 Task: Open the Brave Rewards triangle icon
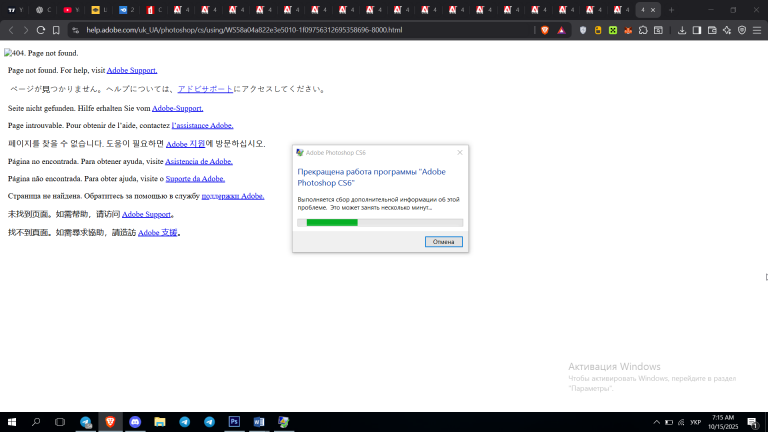[561, 30]
